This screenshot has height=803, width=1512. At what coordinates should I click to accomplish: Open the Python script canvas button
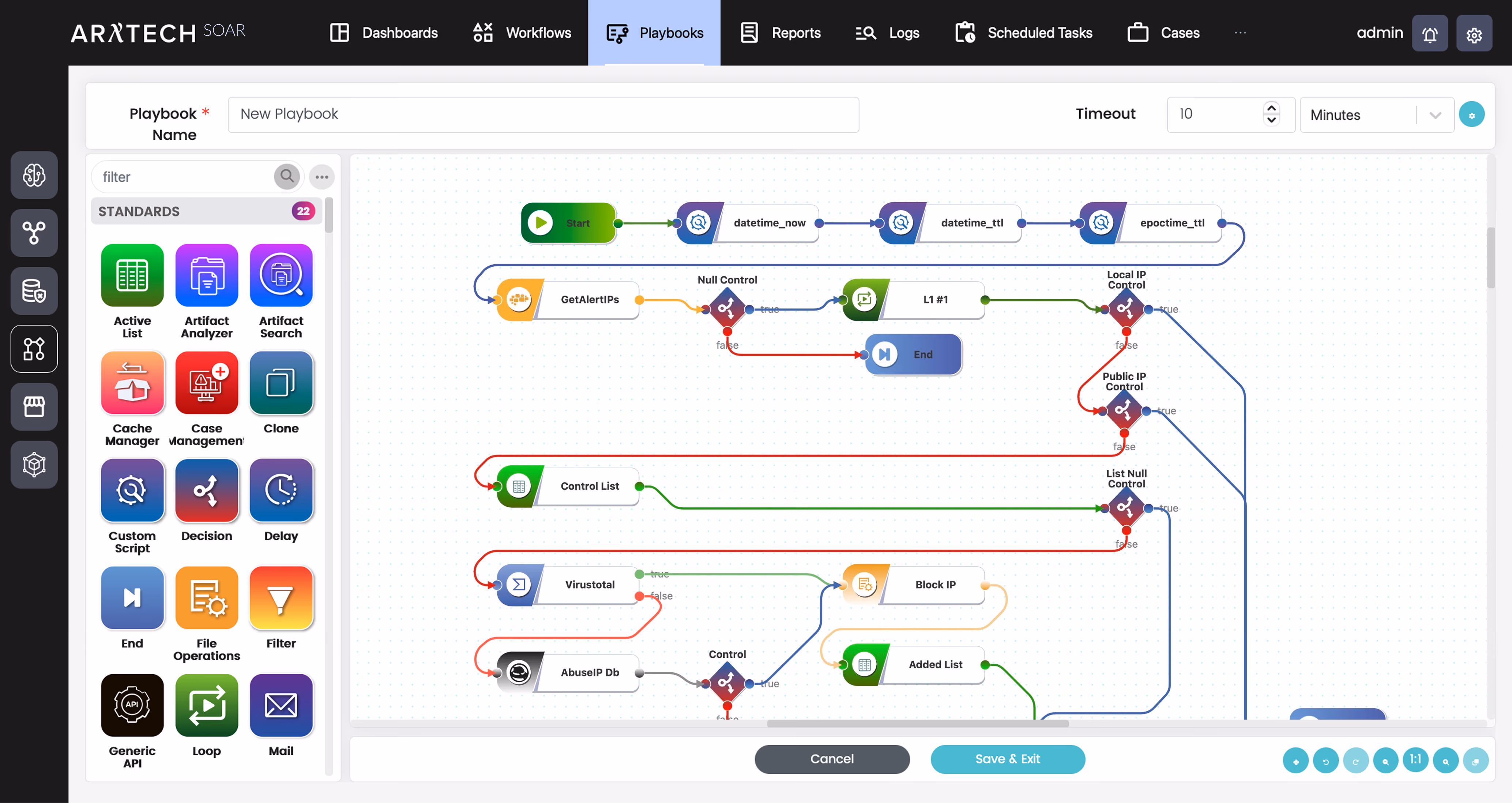[1295, 761]
